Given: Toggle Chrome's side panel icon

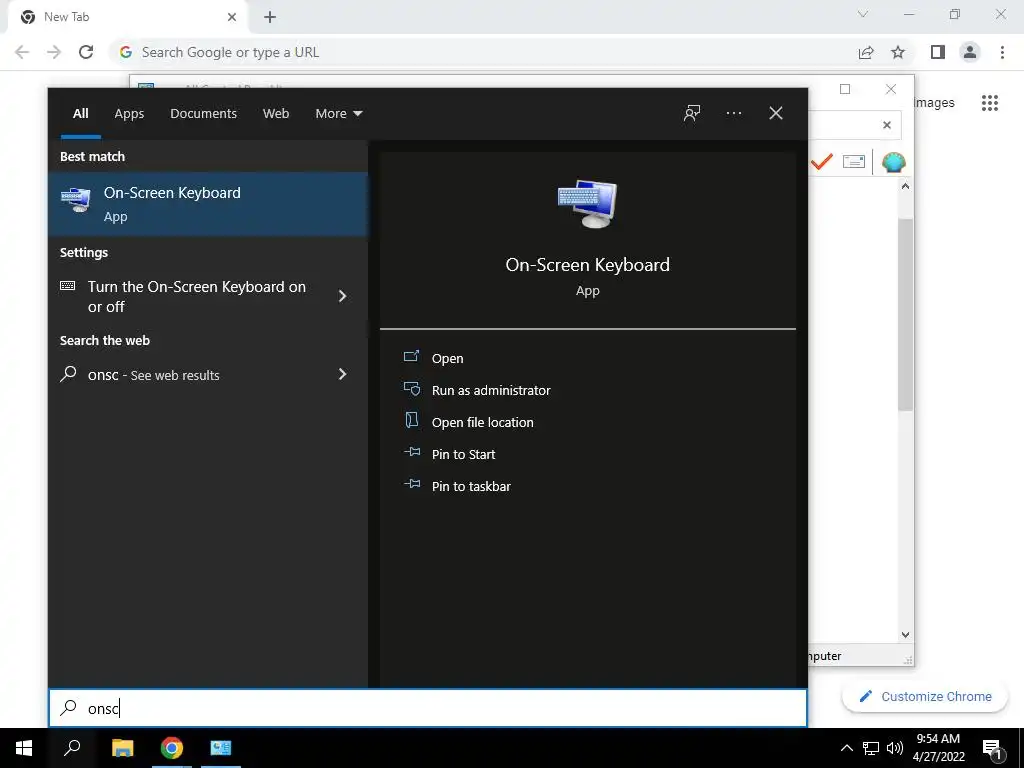Looking at the screenshot, I should [x=938, y=52].
